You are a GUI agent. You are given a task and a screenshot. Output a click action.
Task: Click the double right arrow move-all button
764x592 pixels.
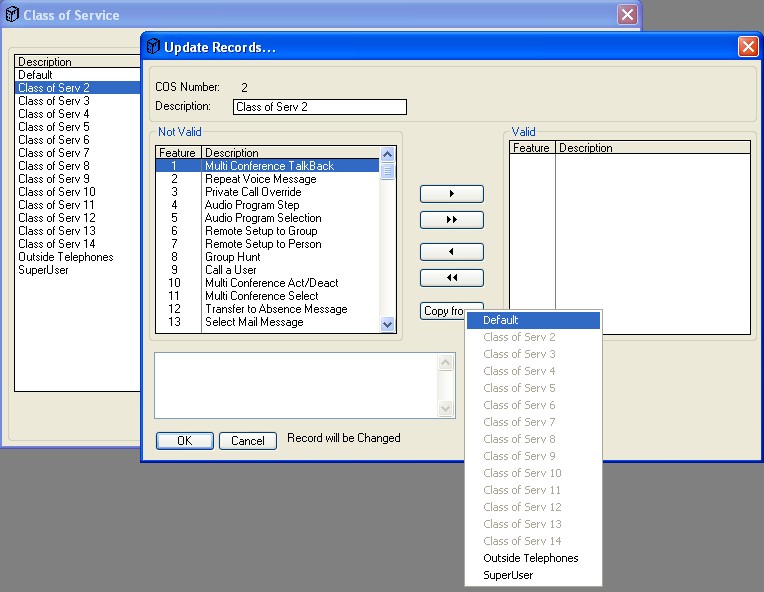point(451,220)
